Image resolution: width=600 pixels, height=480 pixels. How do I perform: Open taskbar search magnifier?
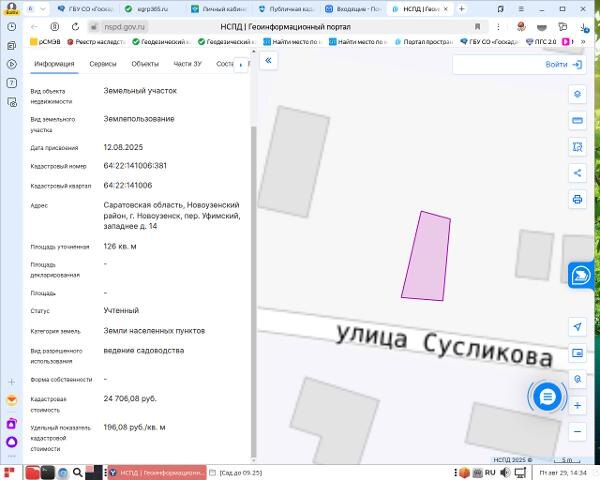point(77,473)
